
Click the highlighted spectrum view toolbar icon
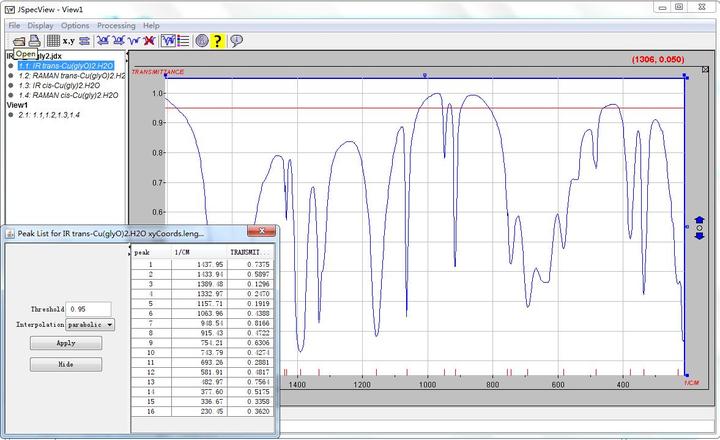(x=168, y=41)
